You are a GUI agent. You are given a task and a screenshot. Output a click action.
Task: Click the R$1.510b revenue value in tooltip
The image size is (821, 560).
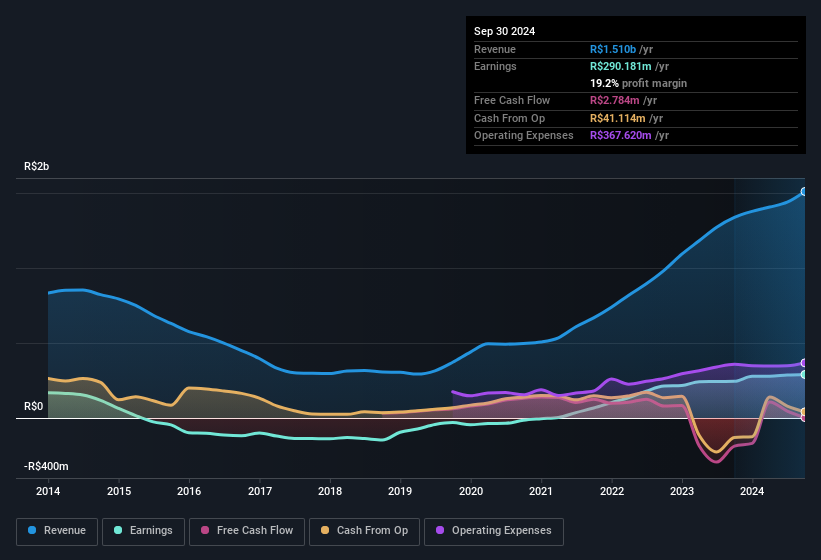[613, 49]
